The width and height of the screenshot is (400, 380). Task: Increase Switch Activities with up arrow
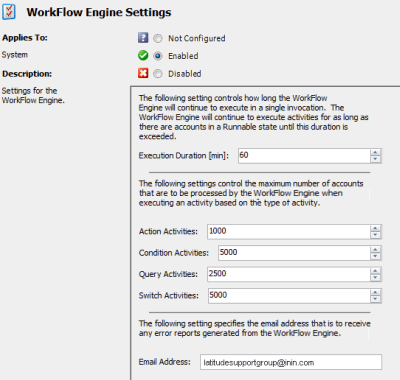[375, 292]
